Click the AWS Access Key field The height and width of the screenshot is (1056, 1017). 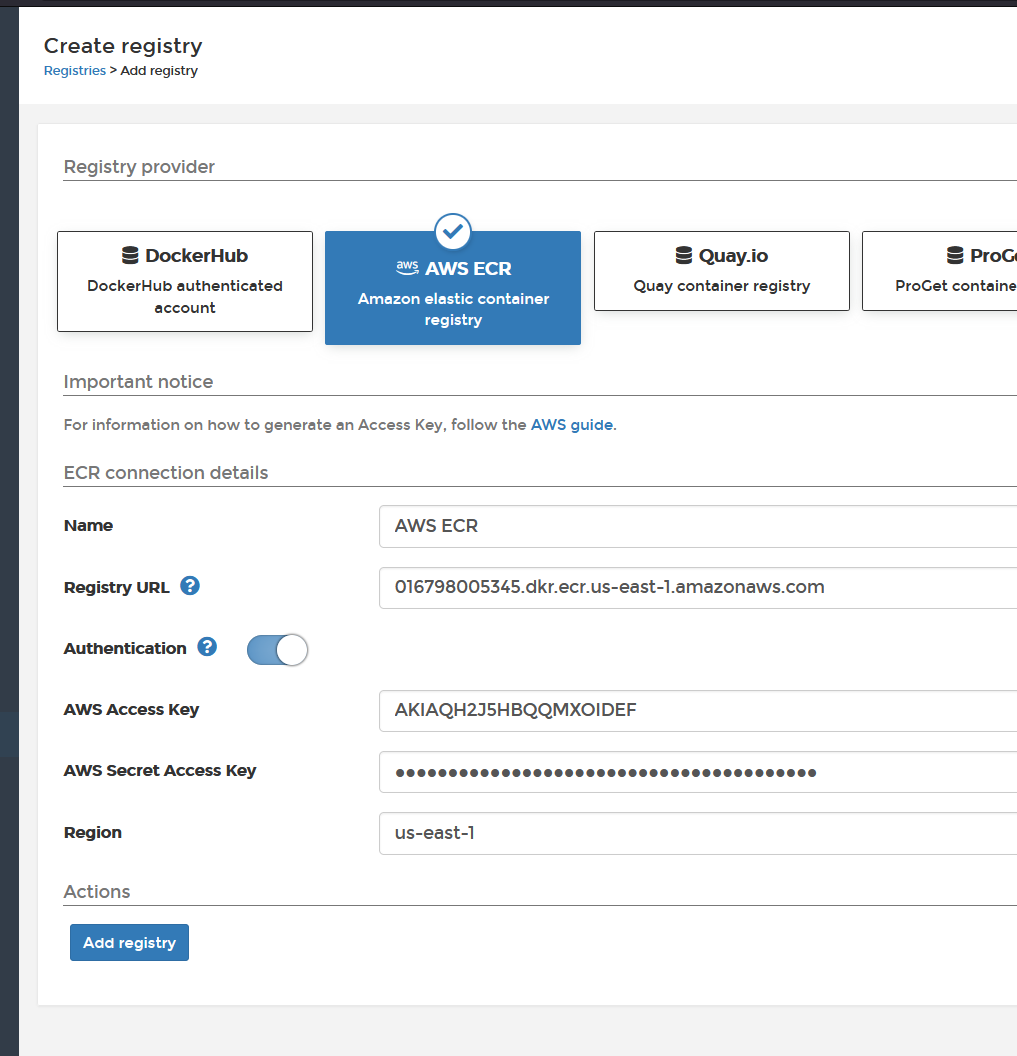(x=698, y=711)
